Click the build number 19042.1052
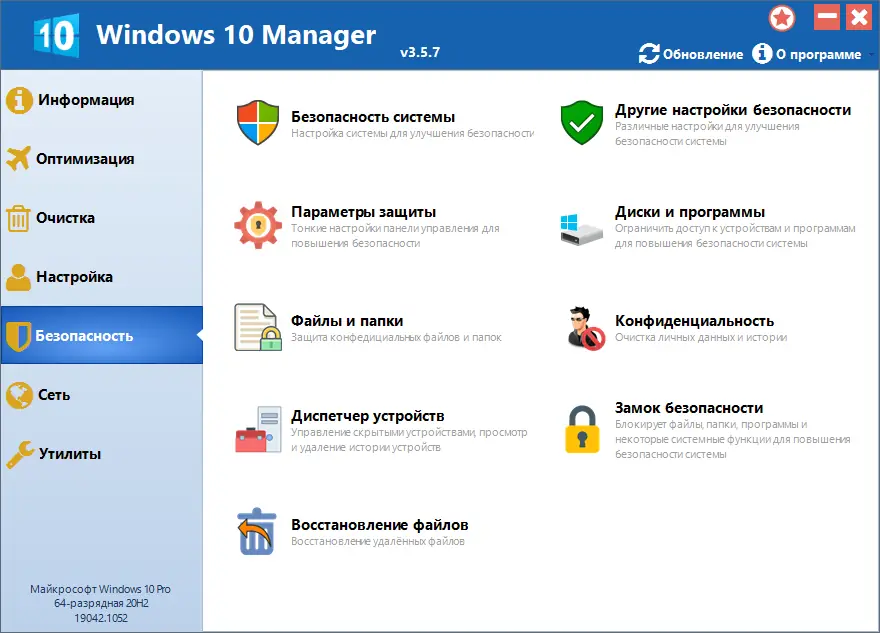The height and width of the screenshot is (633, 880). tap(101, 618)
